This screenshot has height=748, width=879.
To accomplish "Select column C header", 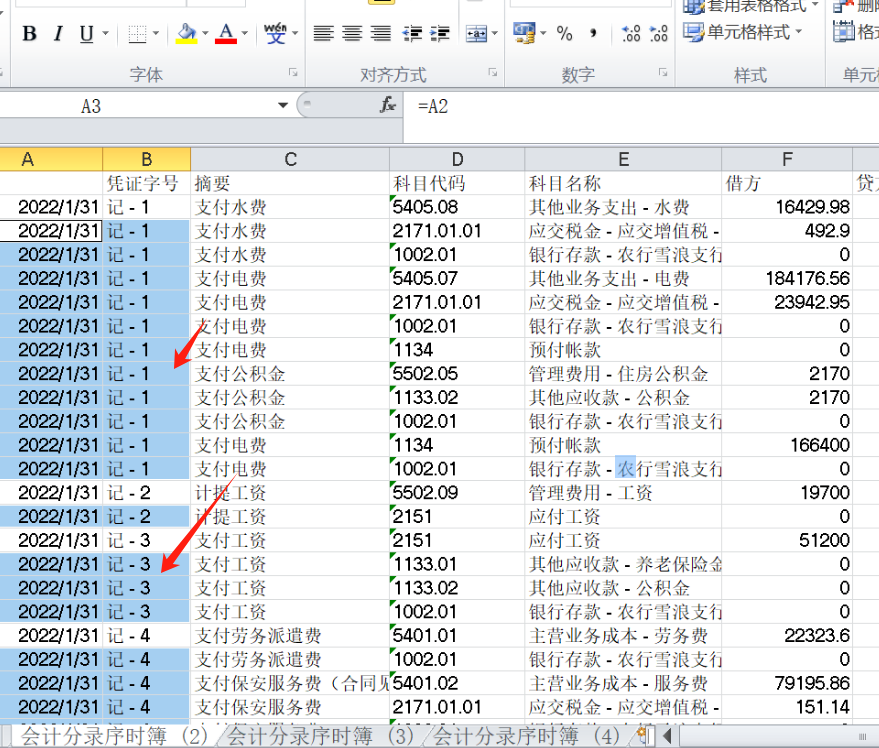I will (290, 159).
